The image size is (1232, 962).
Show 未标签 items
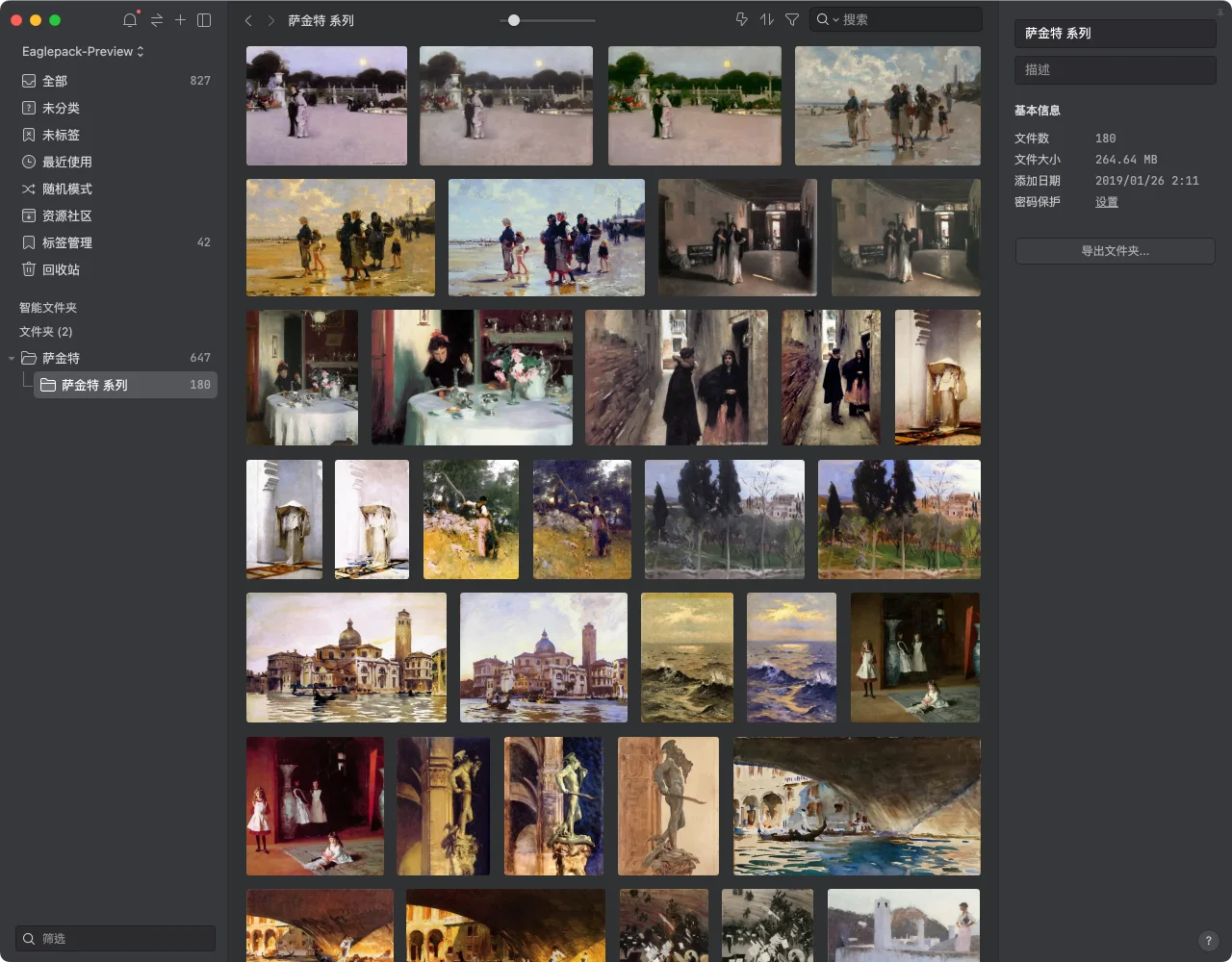click(115, 135)
